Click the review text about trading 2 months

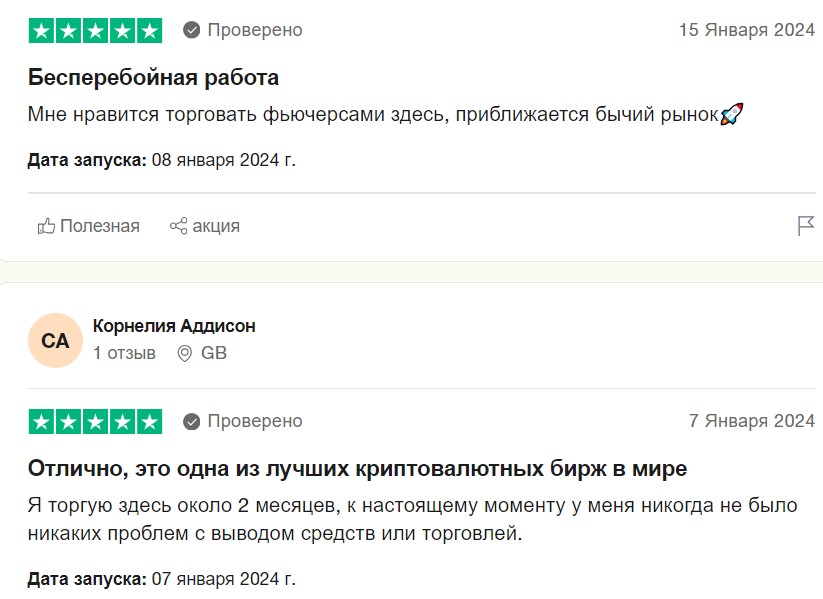411,520
